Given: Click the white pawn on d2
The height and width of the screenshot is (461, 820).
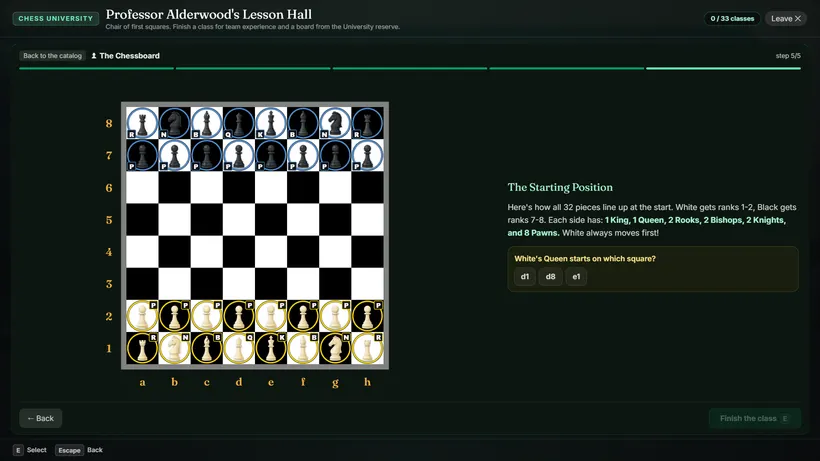Looking at the screenshot, I should click(238, 316).
